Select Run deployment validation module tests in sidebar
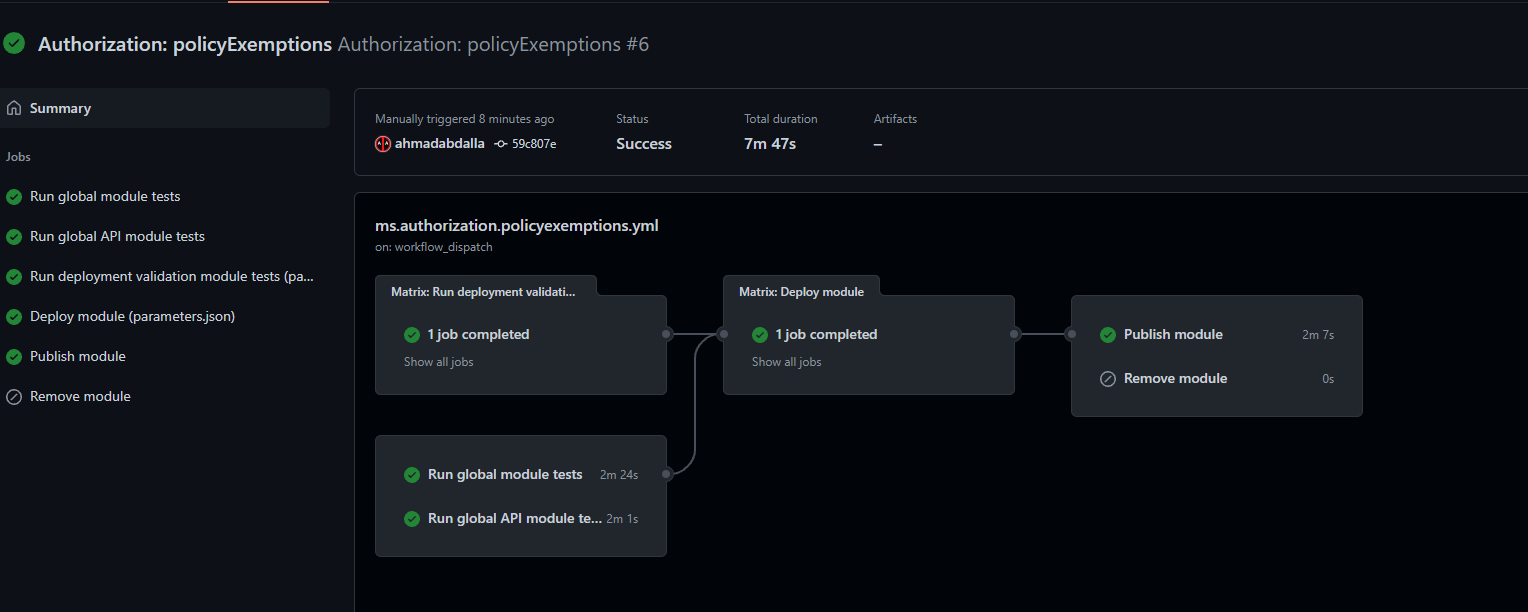The image size is (1528, 612). coord(172,277)
